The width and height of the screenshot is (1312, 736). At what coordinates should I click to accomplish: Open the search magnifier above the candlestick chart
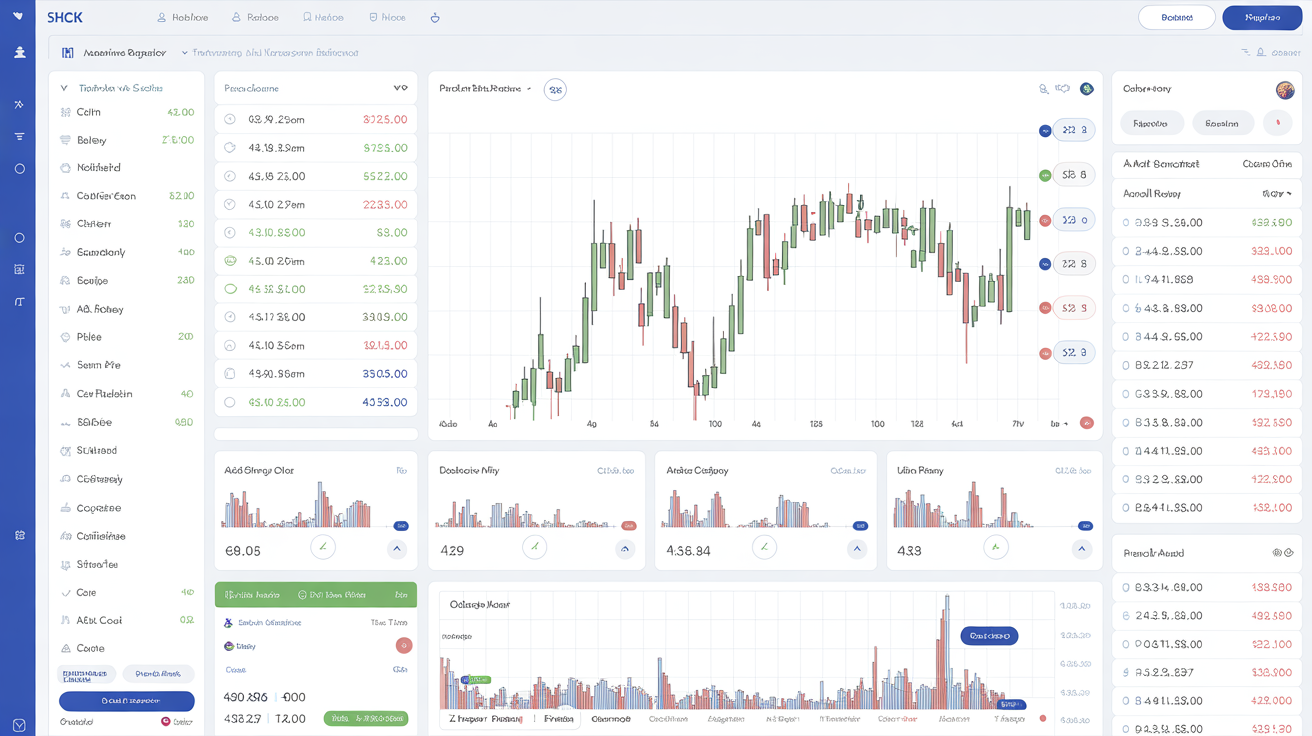(x=1044, y=89)
